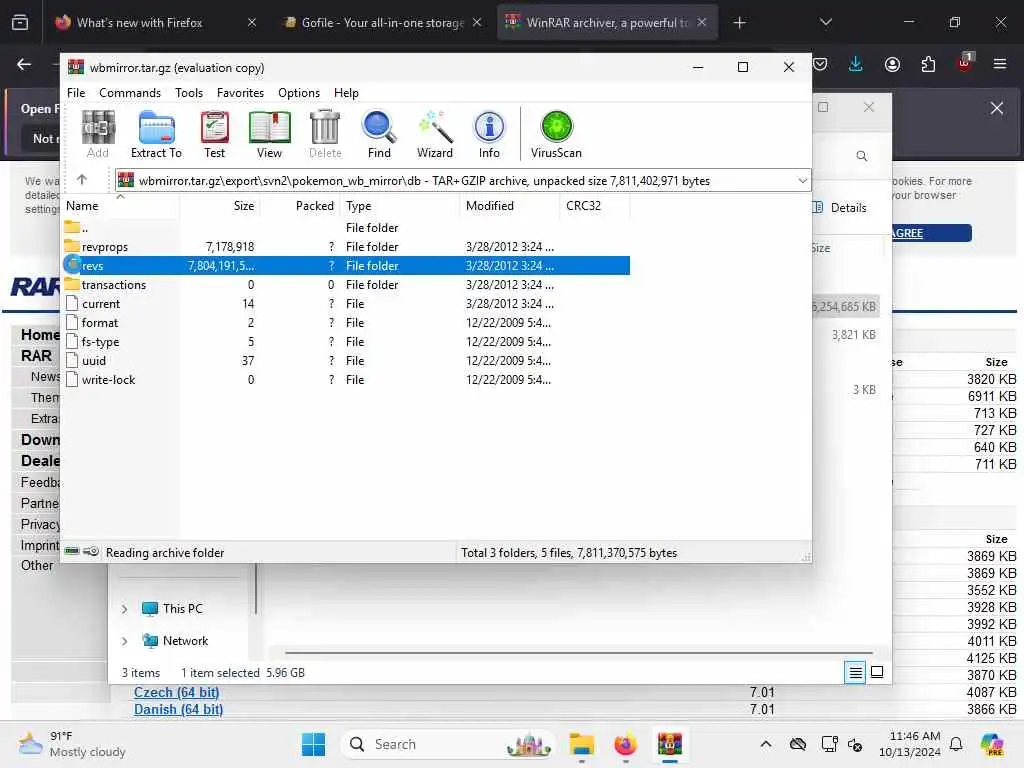Sort WinRAR list by Name column
This screenshot has height=768, width=1024.
[120, 206]
